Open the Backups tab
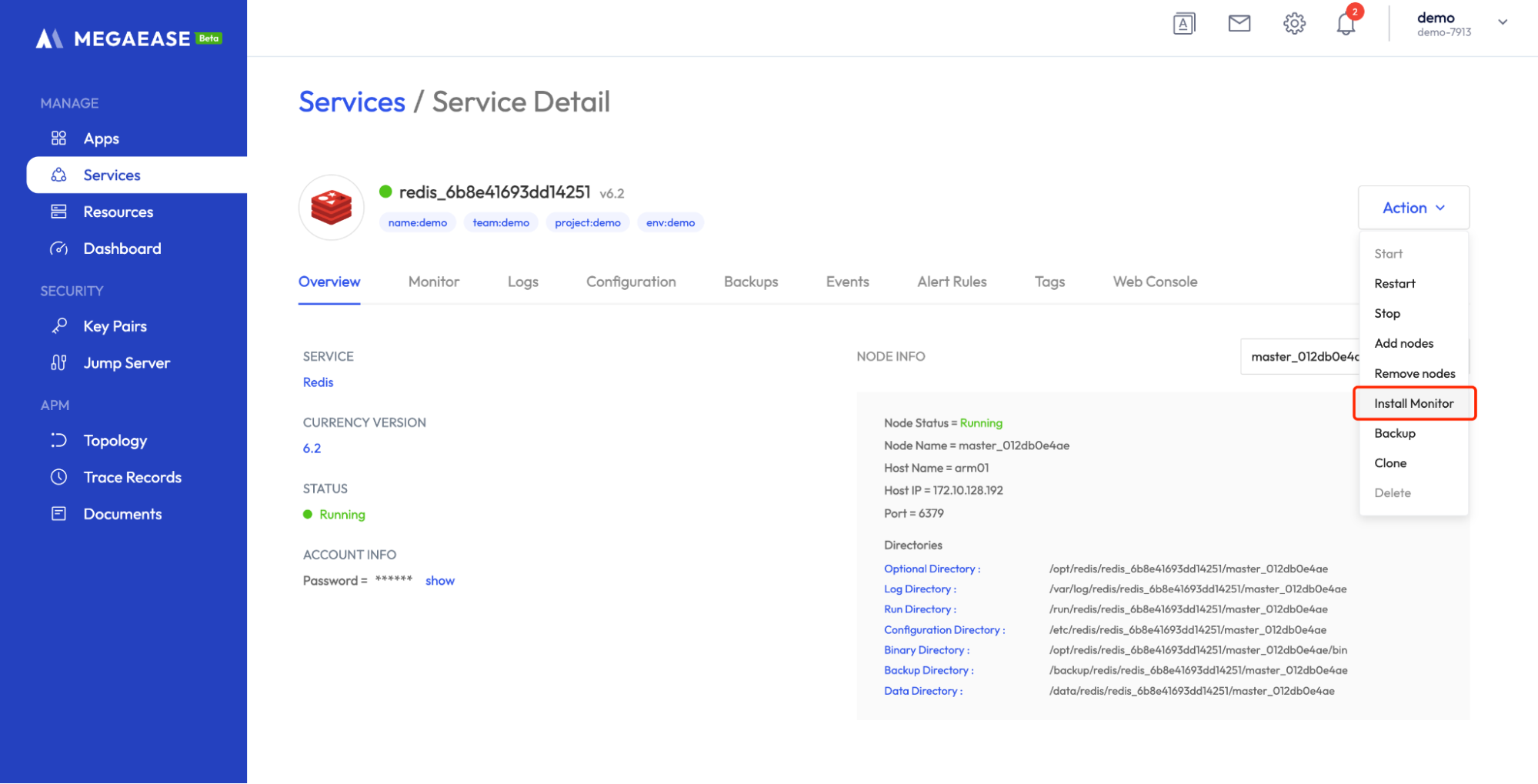1538x784 pixels. pos(751,282)
